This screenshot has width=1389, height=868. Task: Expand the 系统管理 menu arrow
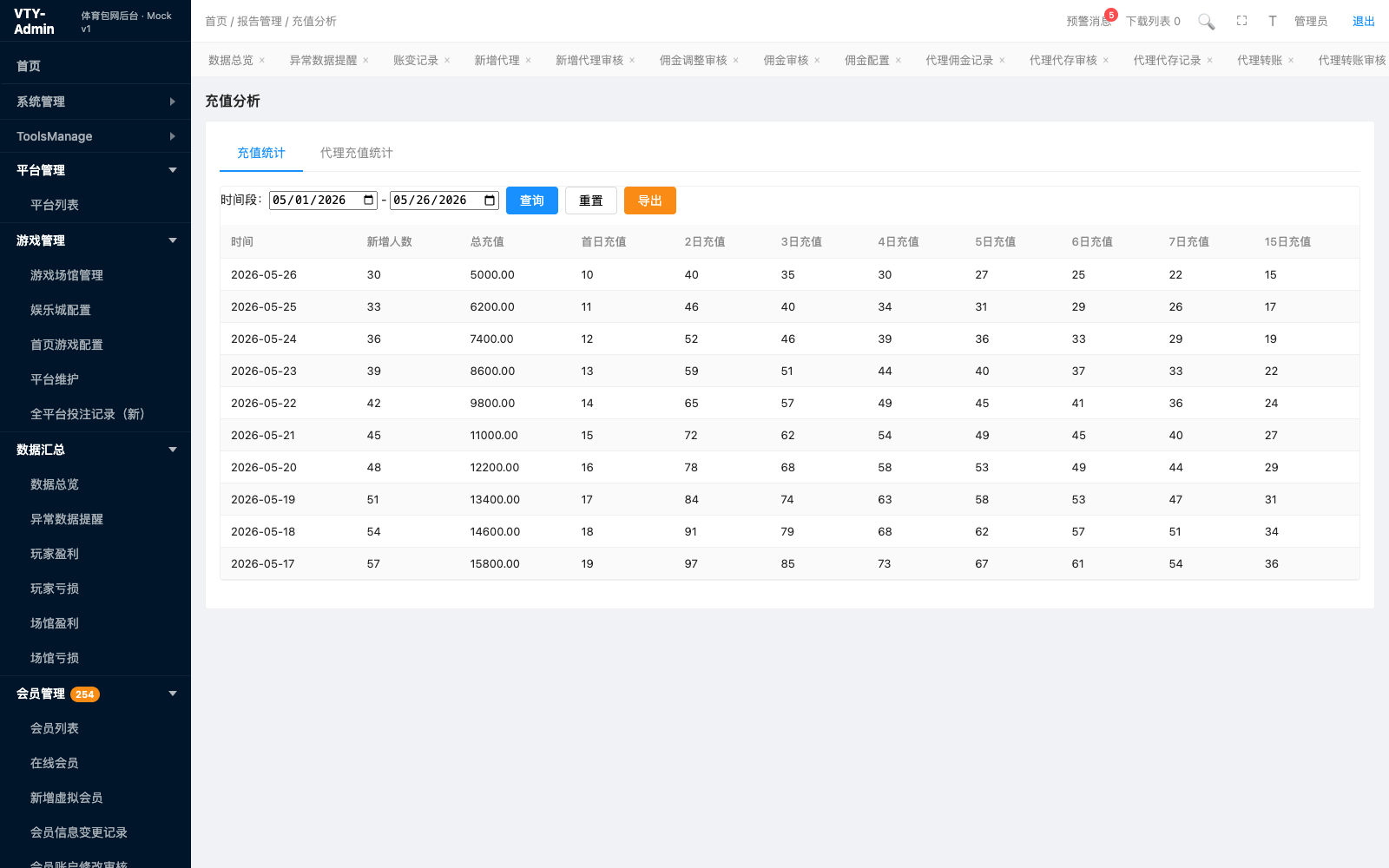click(x=173, y=102)
